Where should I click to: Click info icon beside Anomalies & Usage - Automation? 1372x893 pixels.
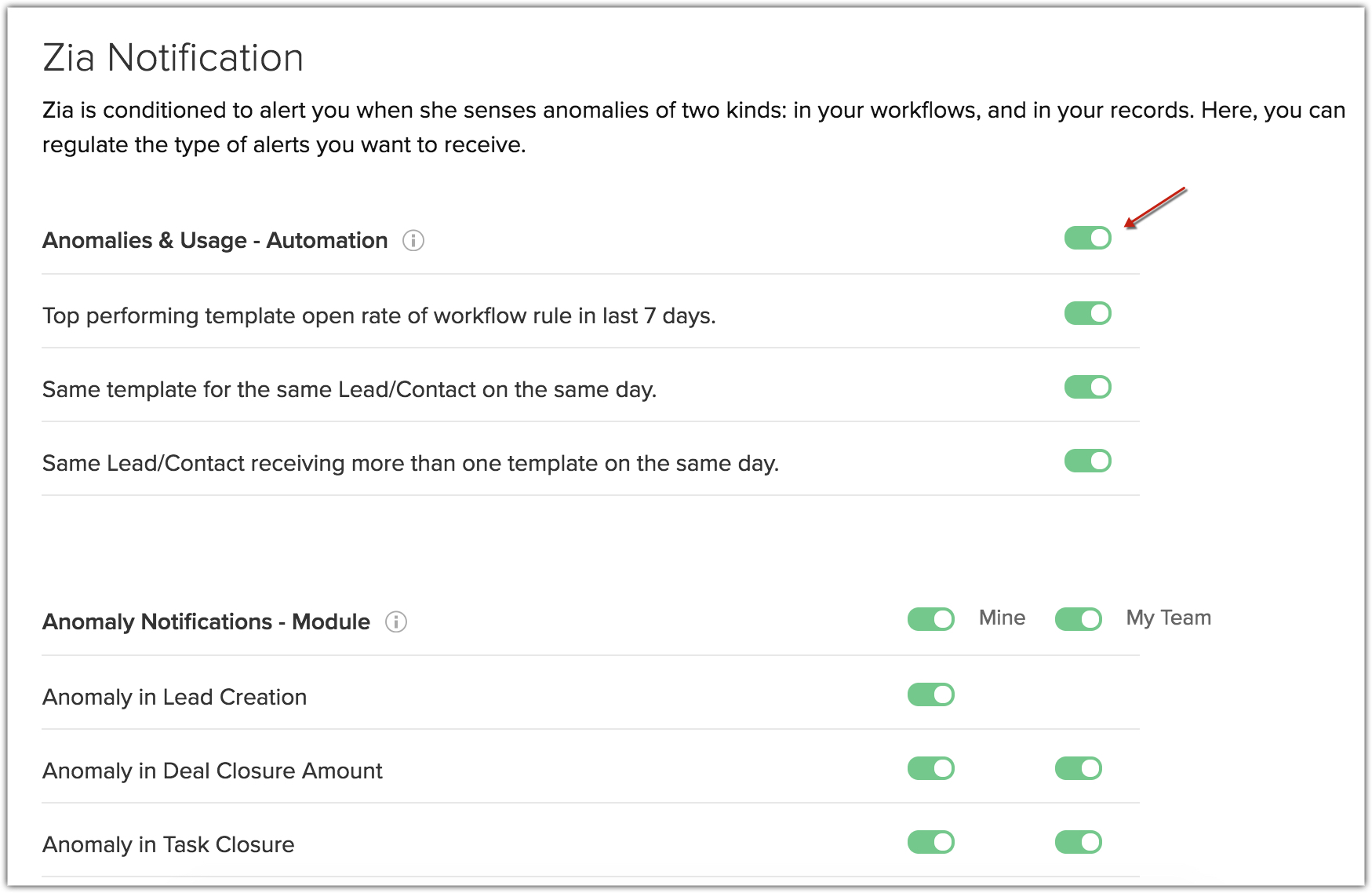413,241
